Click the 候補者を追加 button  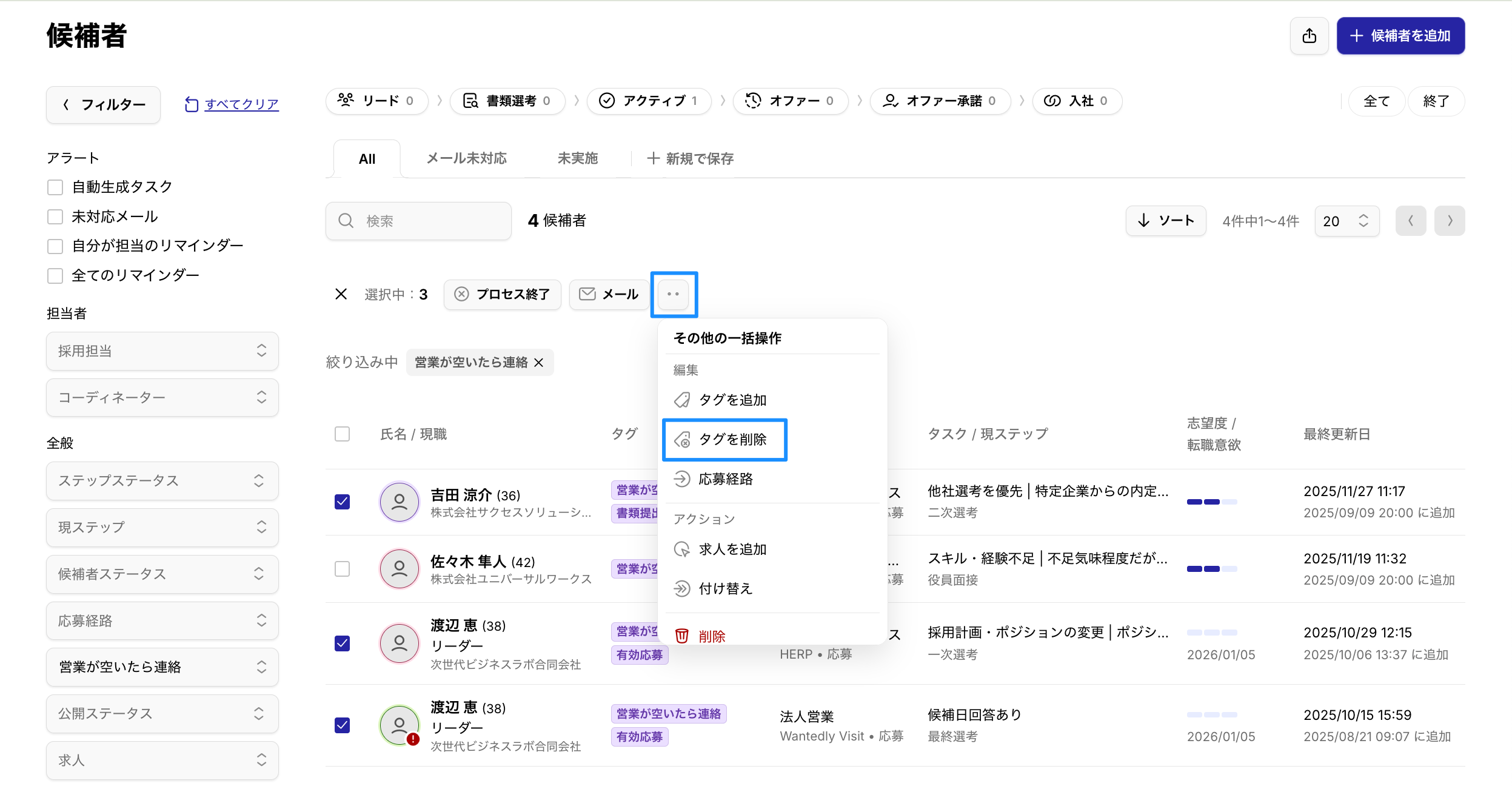point(1400,36)
